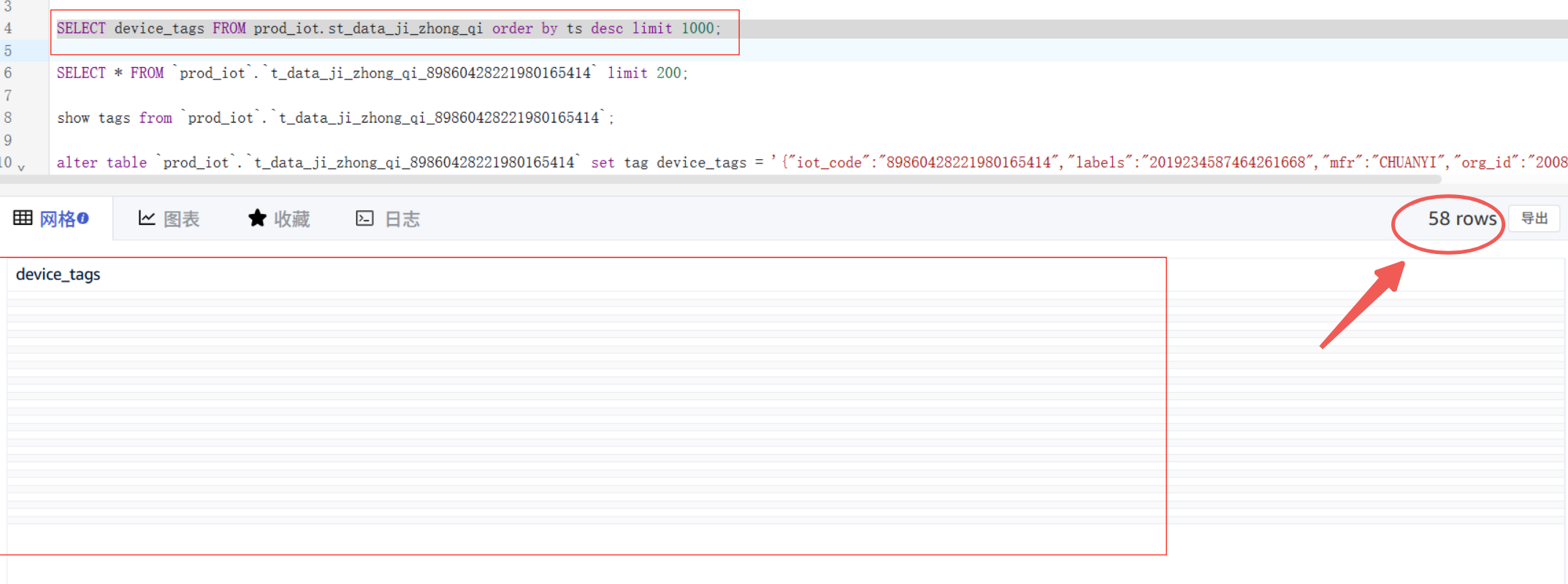The image size is (1568, 584).
Task: Click the star icon for 收藏
Action: pos(257,218)
